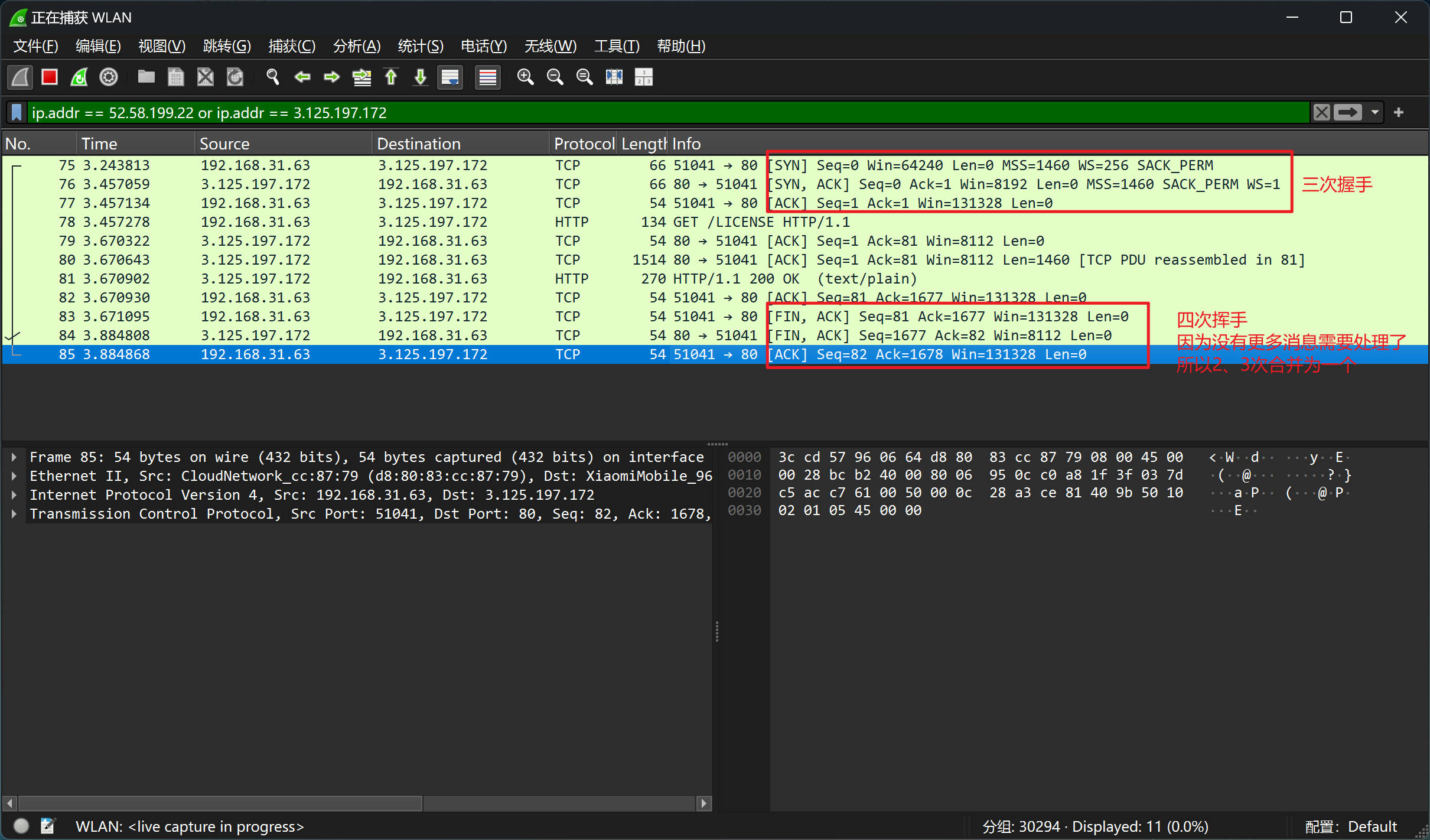Click the Zoom in magnifier icon
The width and height of the screenshot is (1430, 840).
pyautogui.click(x=525, y=77)
